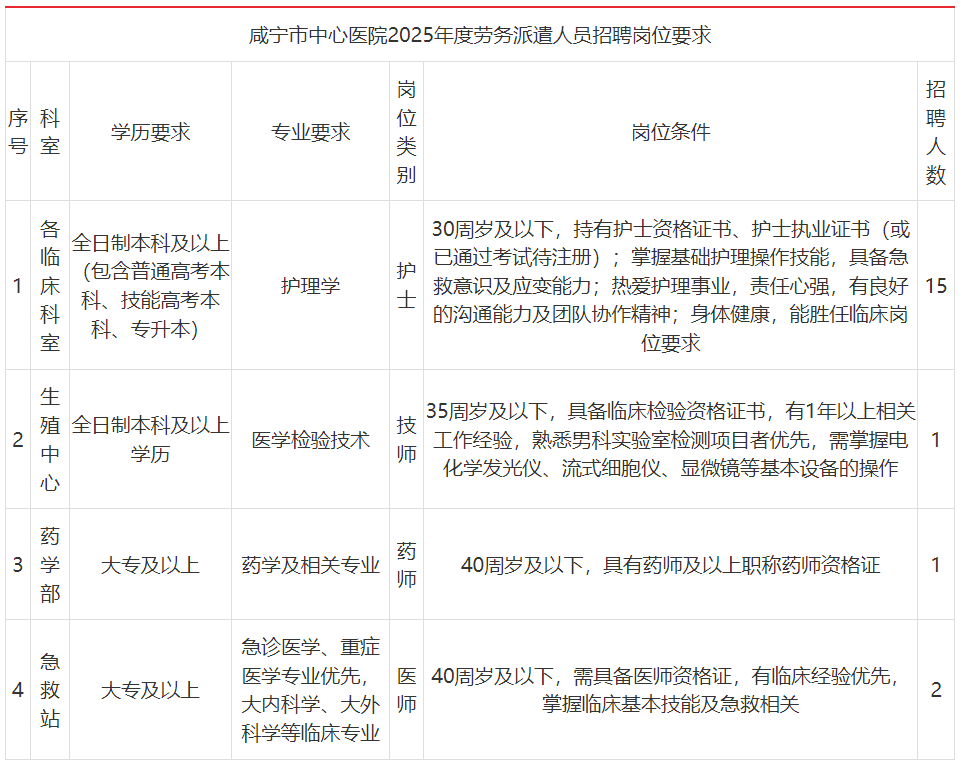Click recruitment number 1 in 生殖中心 row
Screen dimensions: 963x767
[x=935, y=440]
